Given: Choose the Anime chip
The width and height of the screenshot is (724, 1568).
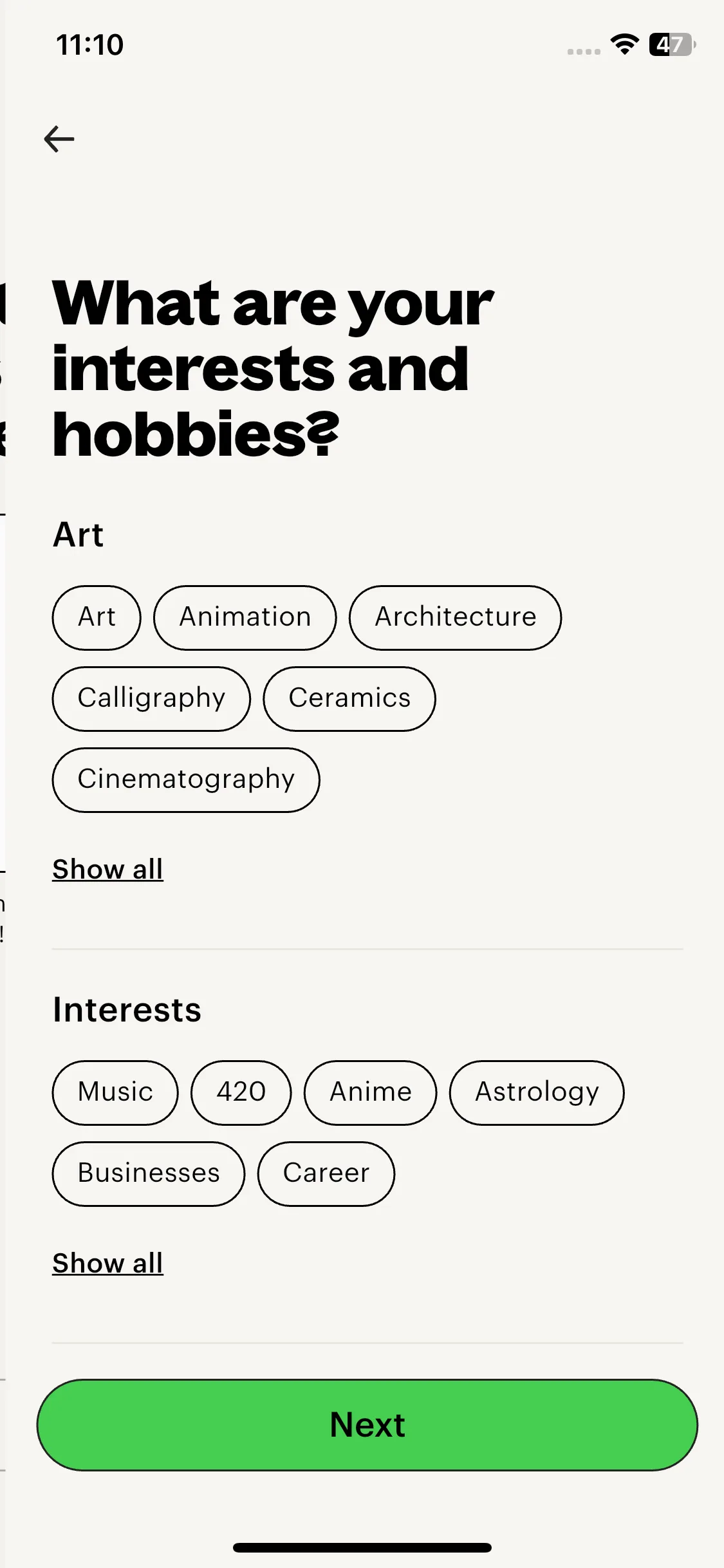Looking at the screenshot, I should point(370,1092).
